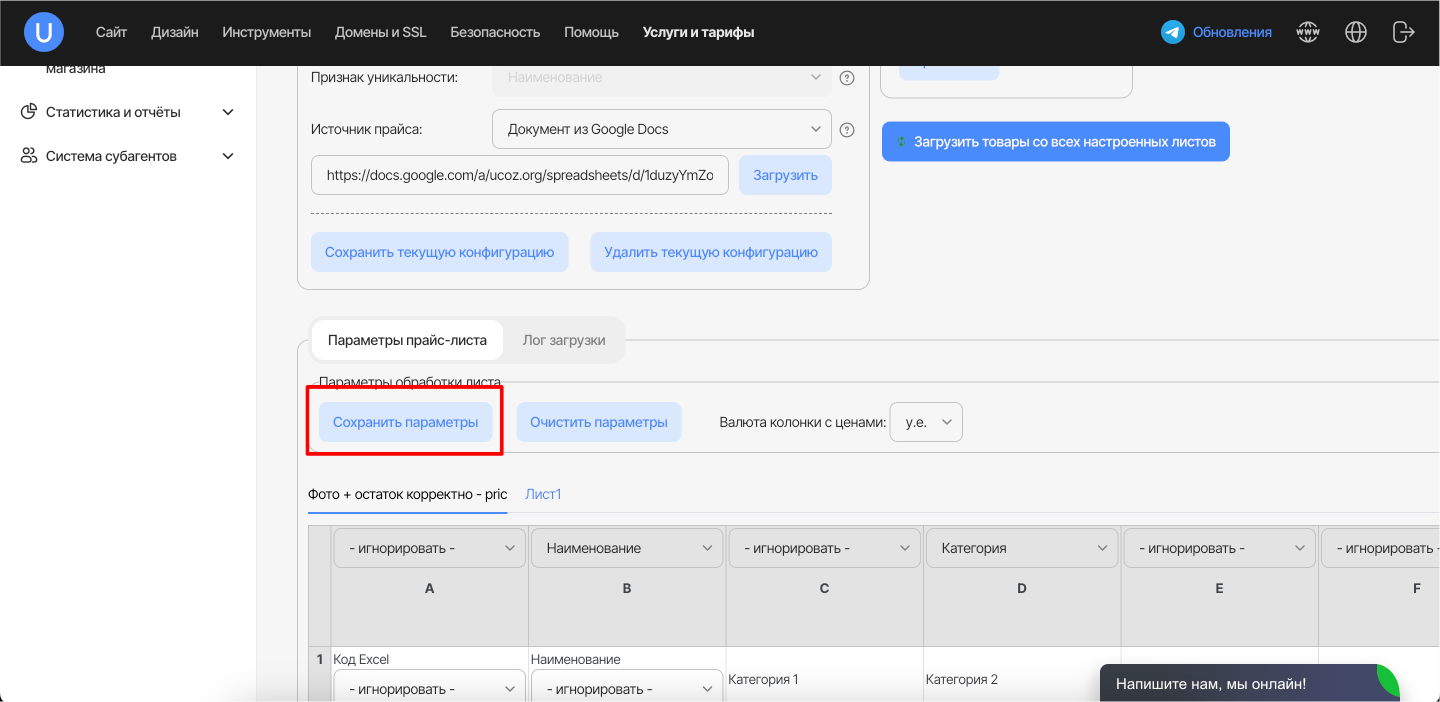
Task: Click the Статистика и отчёты pie icon
Action: point(29,112)
